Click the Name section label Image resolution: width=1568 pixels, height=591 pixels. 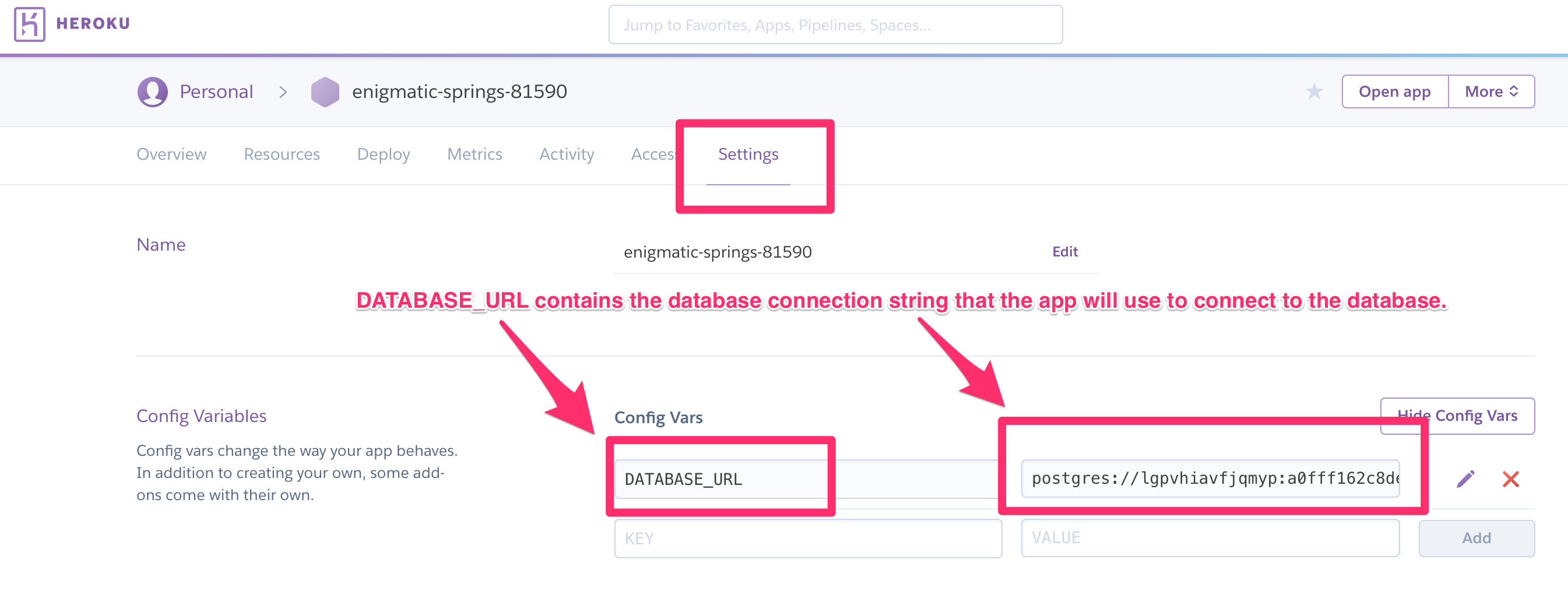click(161, 244)
